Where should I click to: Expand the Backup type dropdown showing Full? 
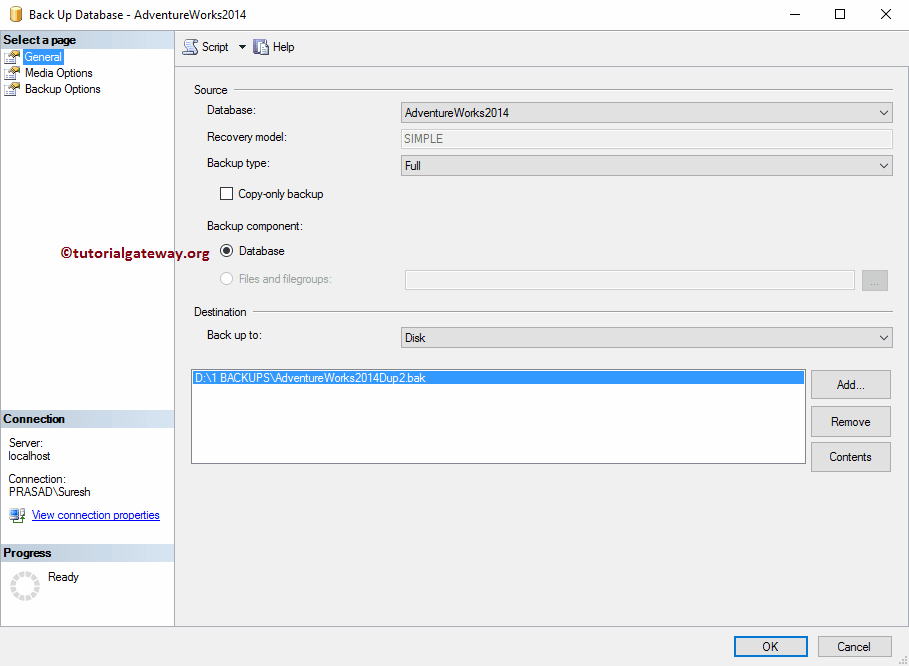click(x=646, y=166)
